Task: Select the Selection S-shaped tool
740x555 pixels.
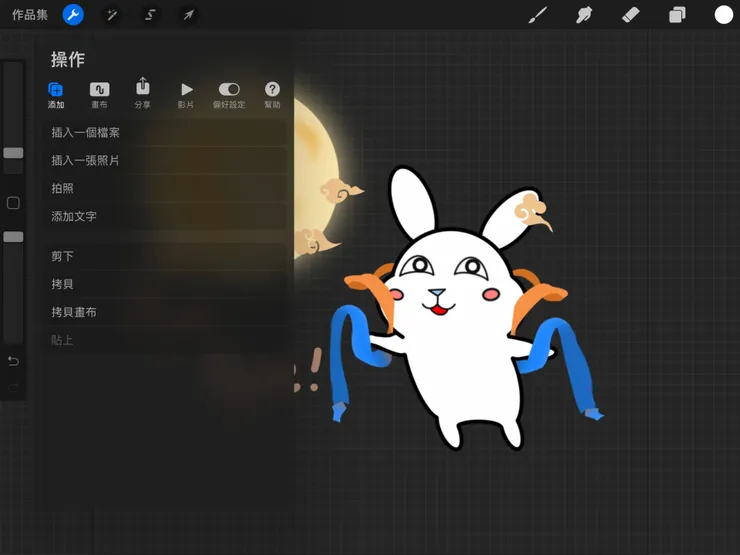Action: [x=149, y=15]
